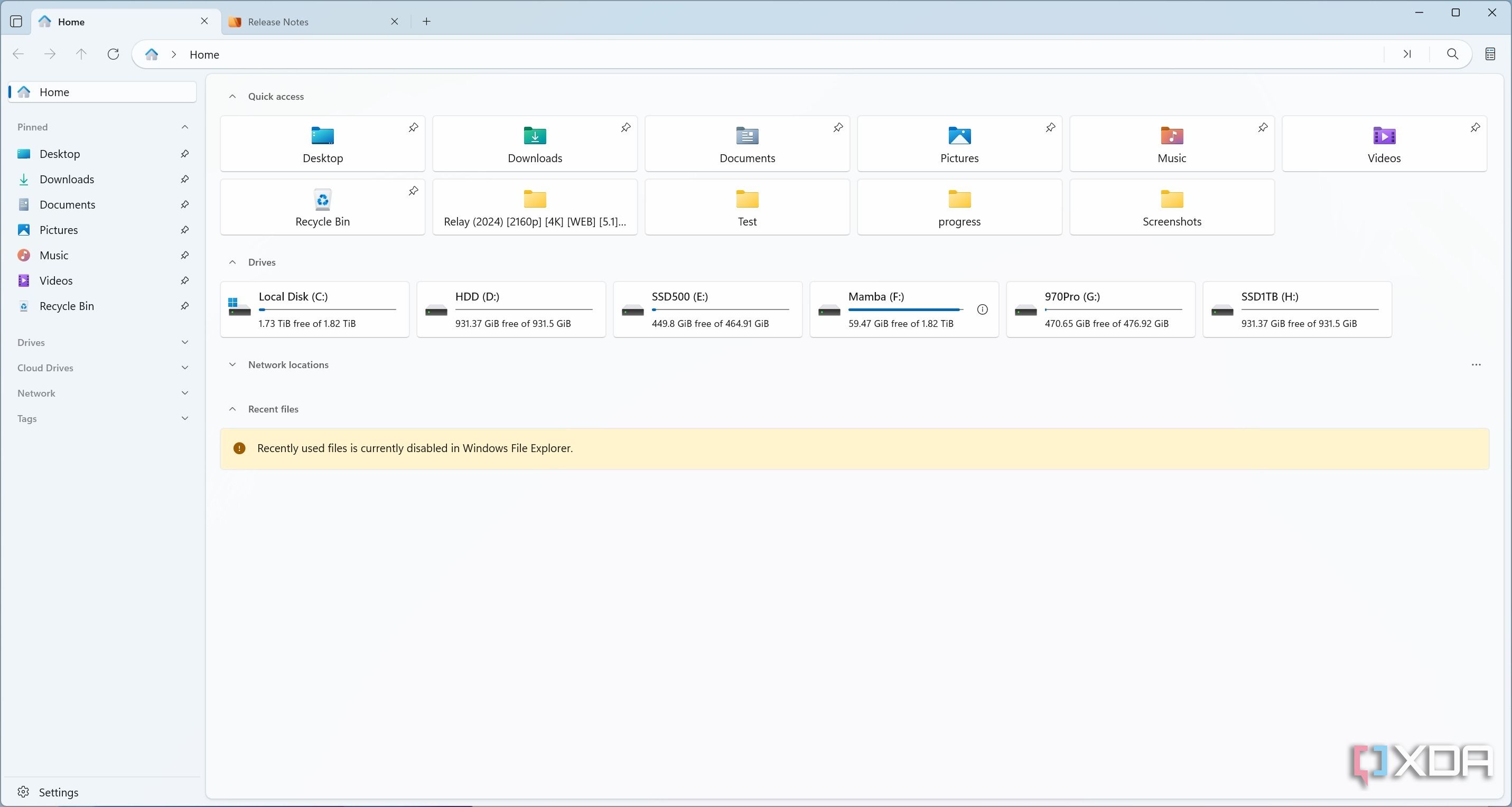The width and height of the screenshot is (1512, 807).
Task: Click the home icon in the address bar
Action: tap(152, 54)
